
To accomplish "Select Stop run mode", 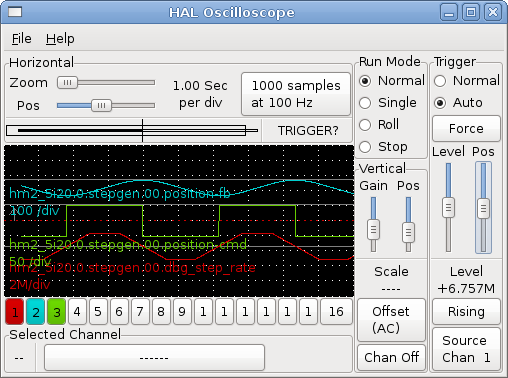I will (x=383, y=147).
